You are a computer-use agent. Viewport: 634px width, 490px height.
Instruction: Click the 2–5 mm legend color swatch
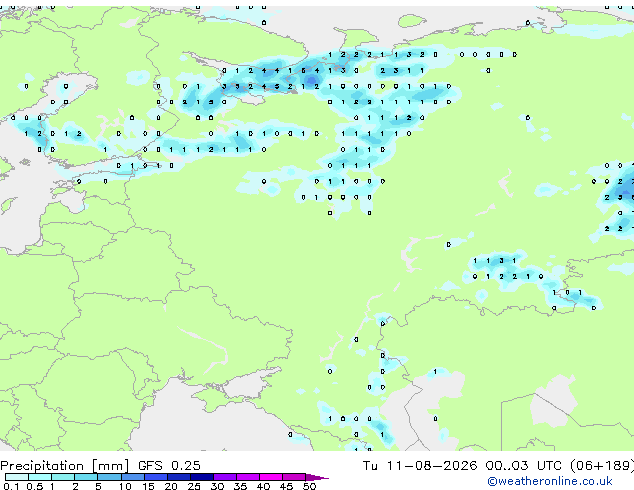(x=86, y=477)
